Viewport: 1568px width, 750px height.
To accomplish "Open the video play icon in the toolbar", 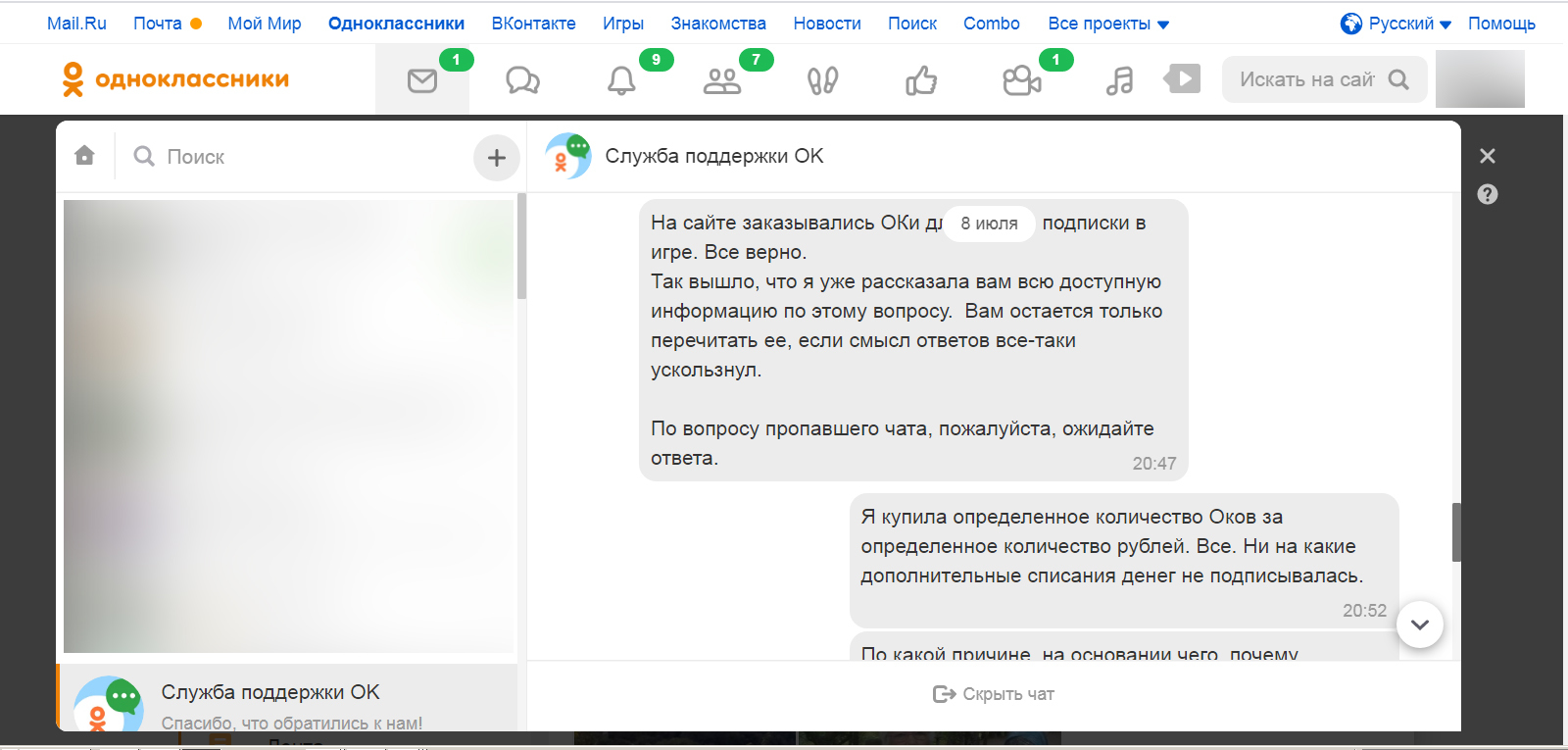I will [1182, 78].
